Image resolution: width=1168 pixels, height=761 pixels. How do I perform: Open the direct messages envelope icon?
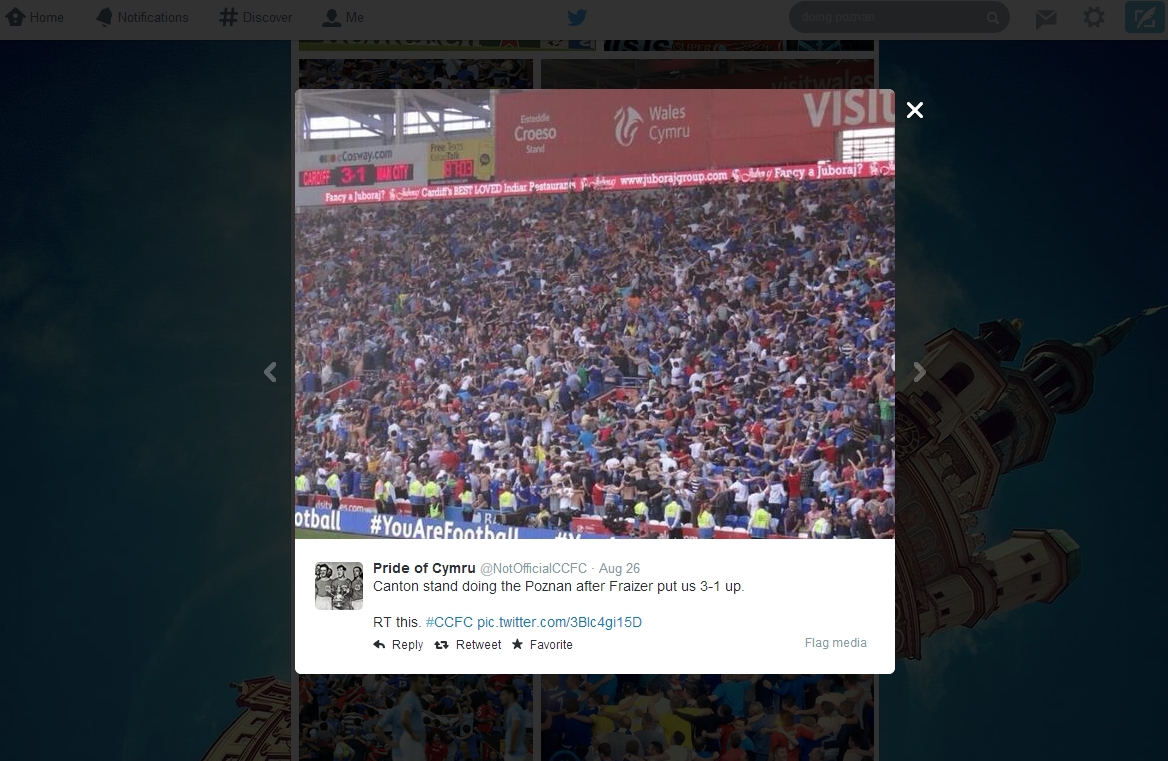tap(1046, 18)
